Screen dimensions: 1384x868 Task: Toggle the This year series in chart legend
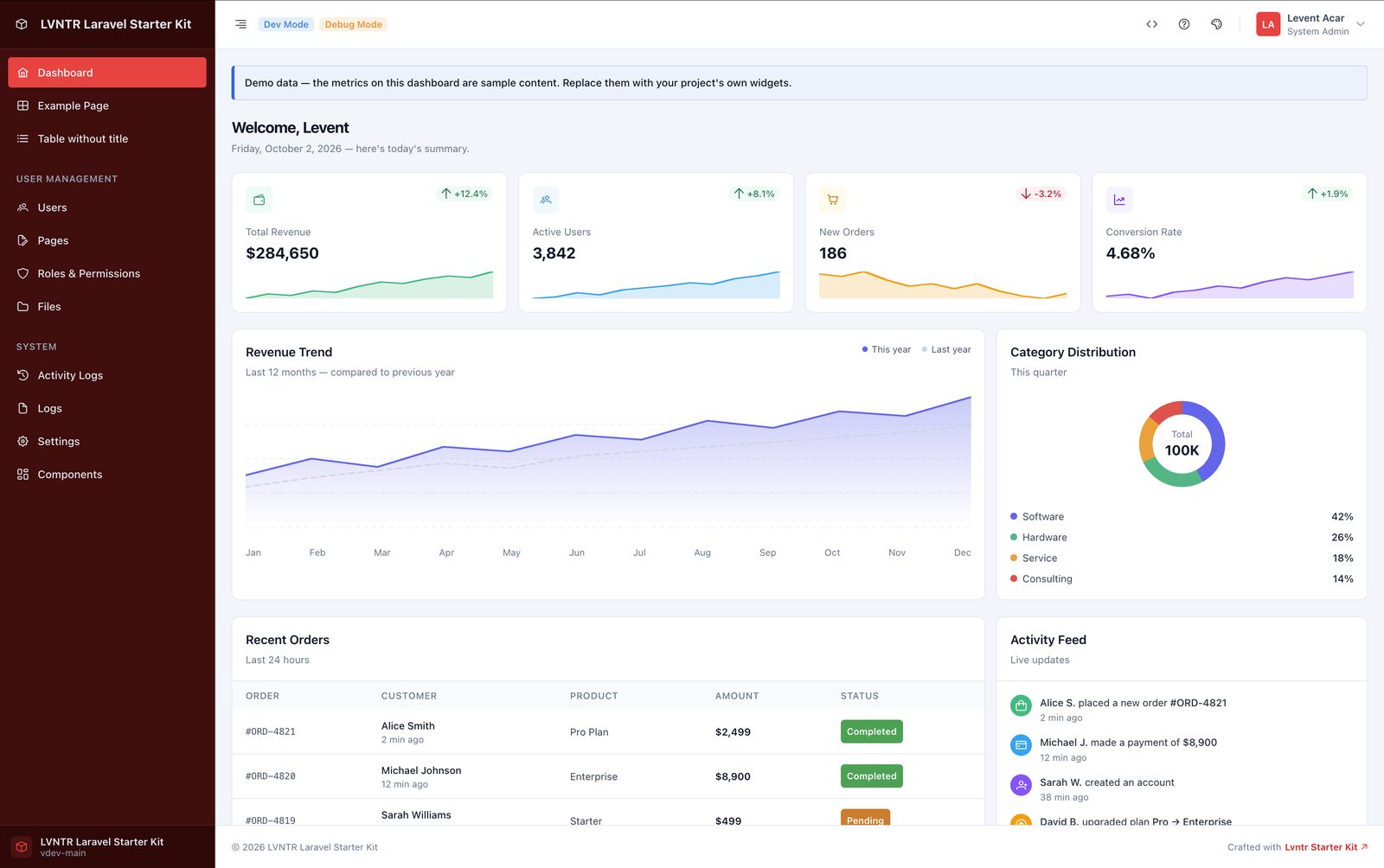click(x=887, y=349)
